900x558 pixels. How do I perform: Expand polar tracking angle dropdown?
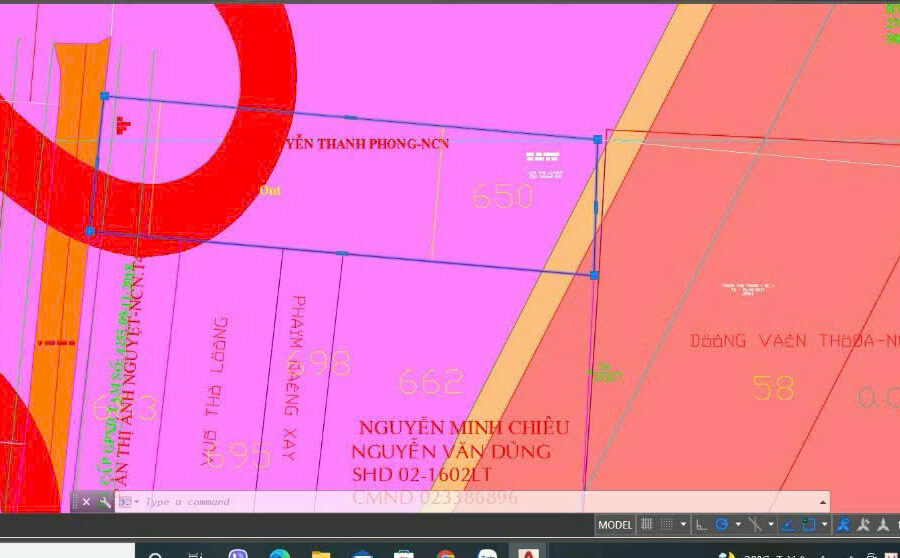[x=737, y=525]
